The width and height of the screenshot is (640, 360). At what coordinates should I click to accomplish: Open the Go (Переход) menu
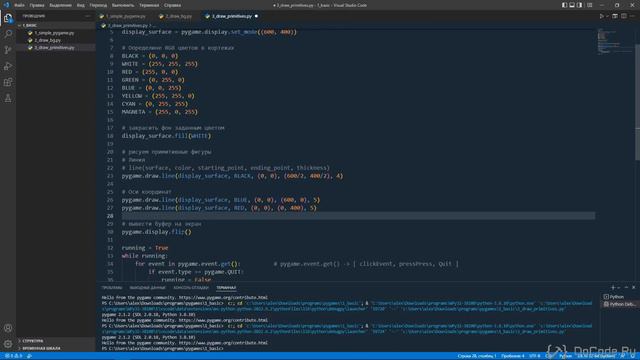click(x=98, y=5)
